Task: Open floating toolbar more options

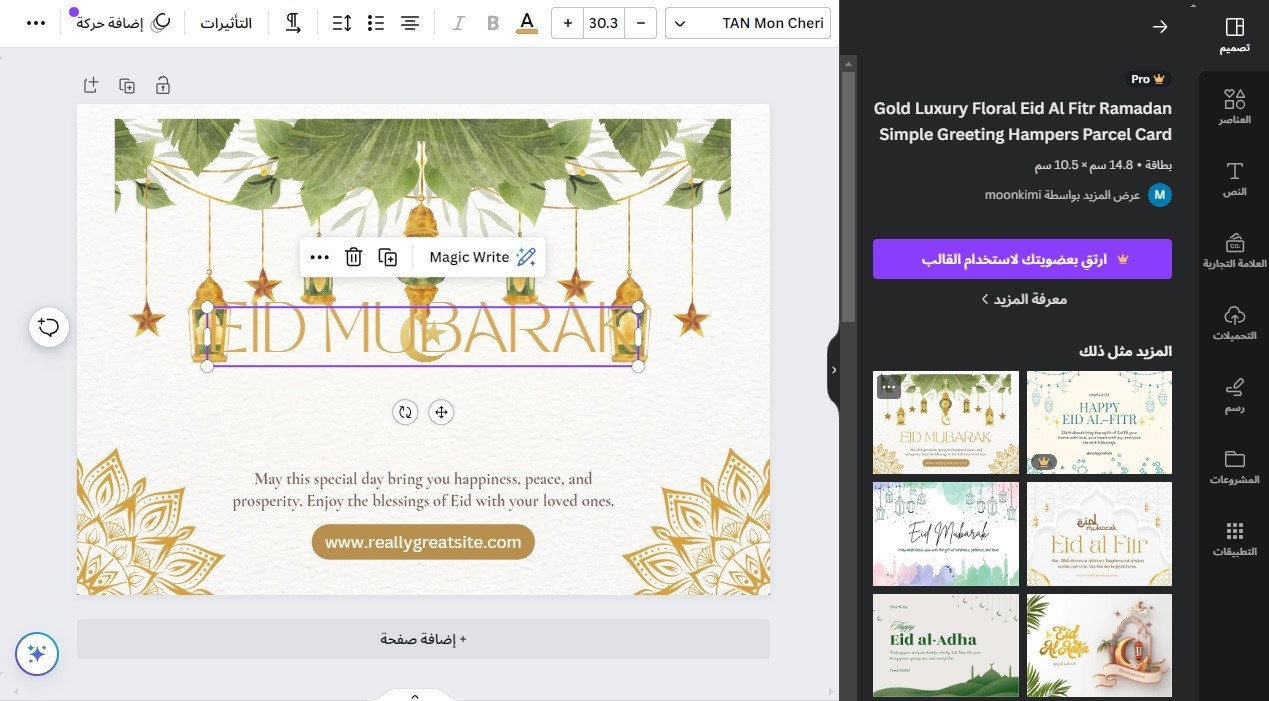Action: (x=319, y=257)
